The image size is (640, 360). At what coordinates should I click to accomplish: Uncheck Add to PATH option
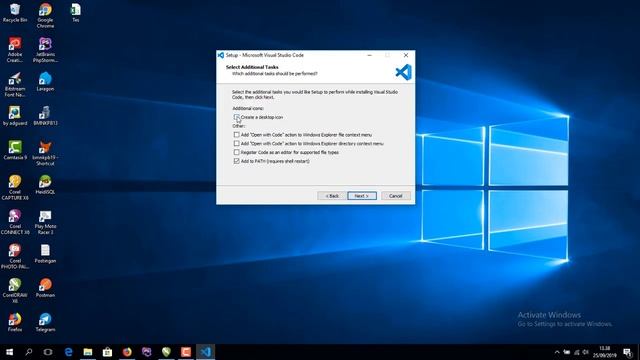point(237,161)
